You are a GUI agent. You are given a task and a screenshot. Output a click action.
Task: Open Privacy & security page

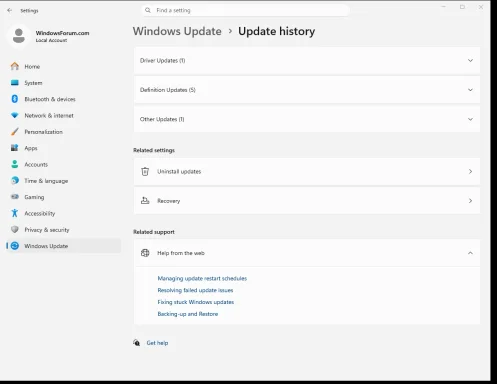click(x=63, y=230)
